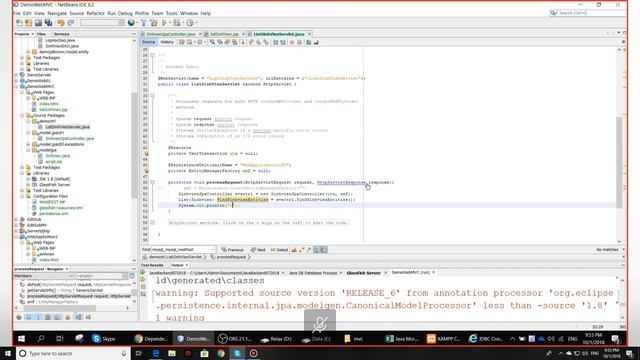Select SinhvienJpaController.java in project tree
The image size is (640, 360).
70,138
